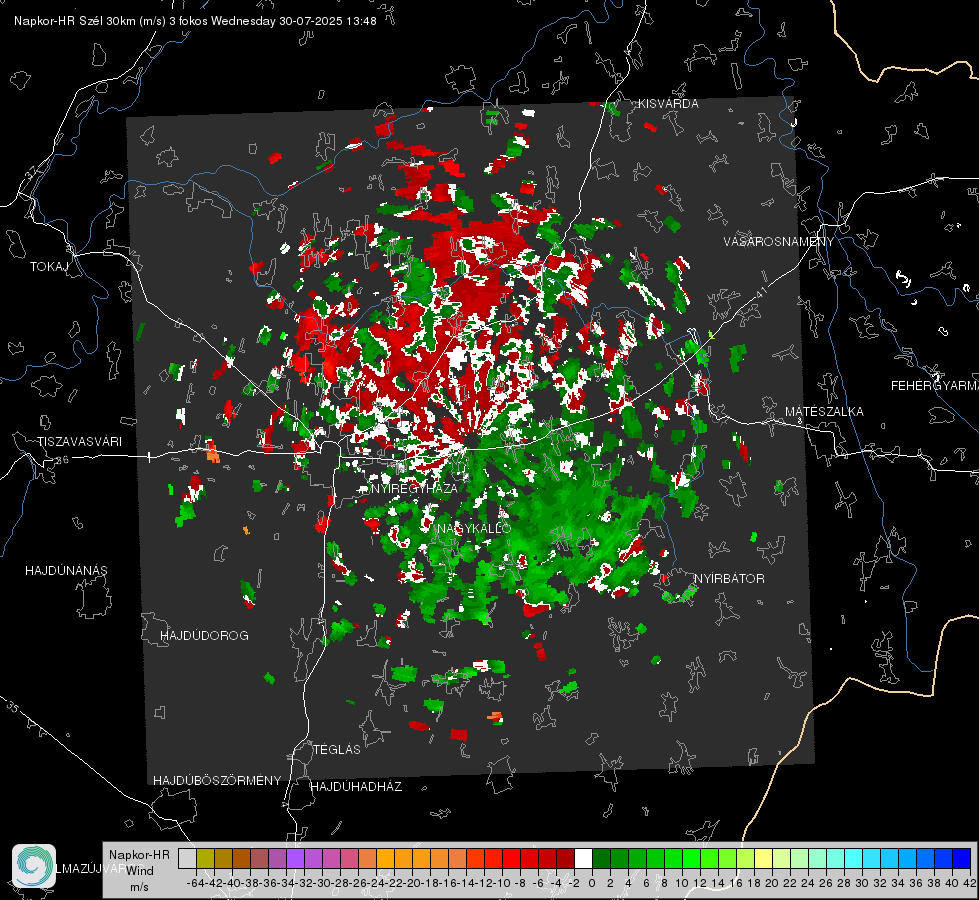Click the '0' value on the wind scale

[592, 883]
